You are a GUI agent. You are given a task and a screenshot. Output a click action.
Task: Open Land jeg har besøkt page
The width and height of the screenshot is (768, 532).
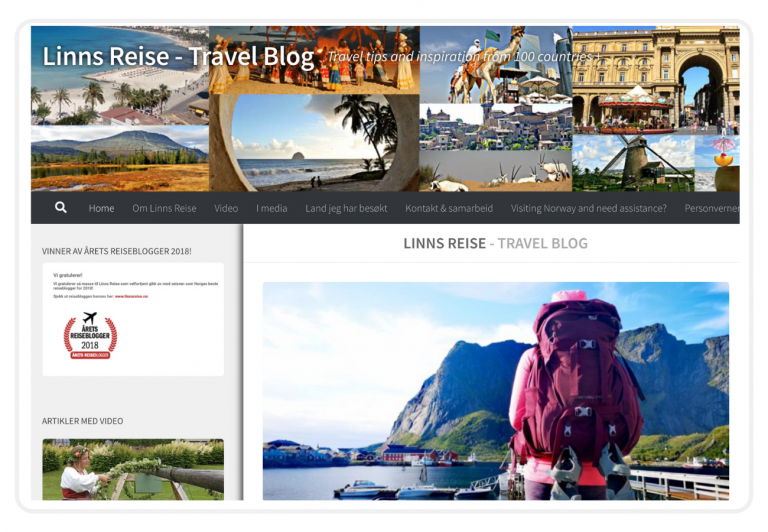point(346,208)
